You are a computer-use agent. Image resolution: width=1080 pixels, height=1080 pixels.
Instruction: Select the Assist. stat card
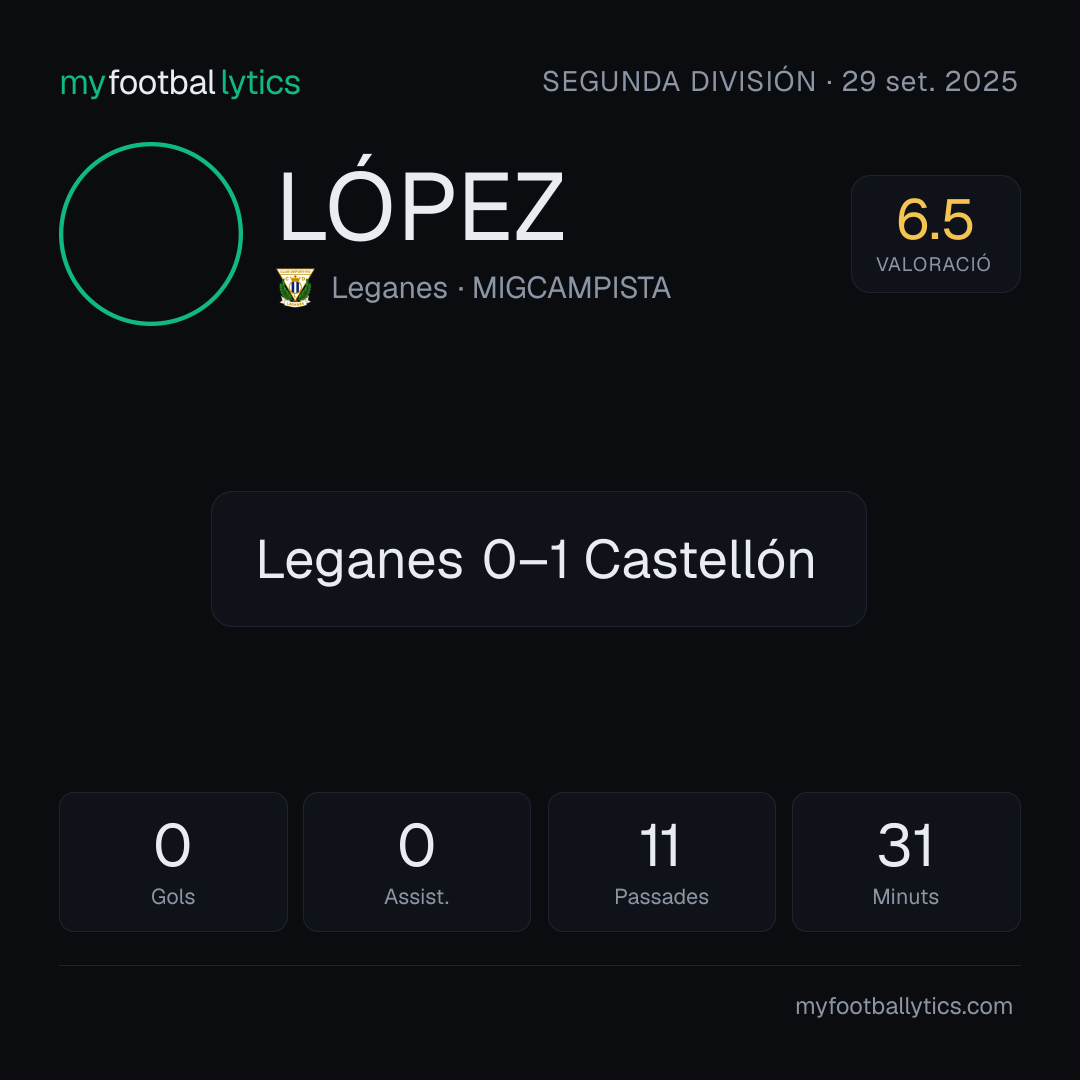click(x=417, y=862)
